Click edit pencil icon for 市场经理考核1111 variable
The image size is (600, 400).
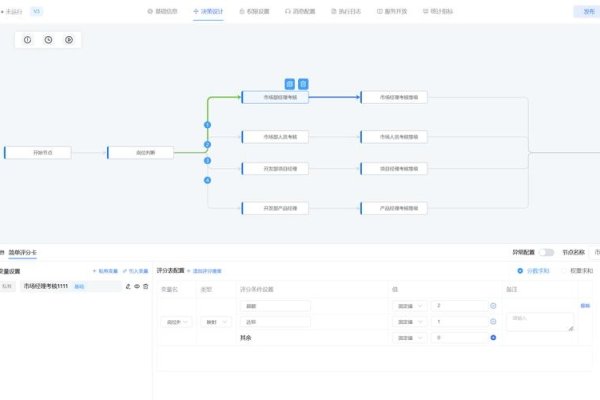coord(128,286)
